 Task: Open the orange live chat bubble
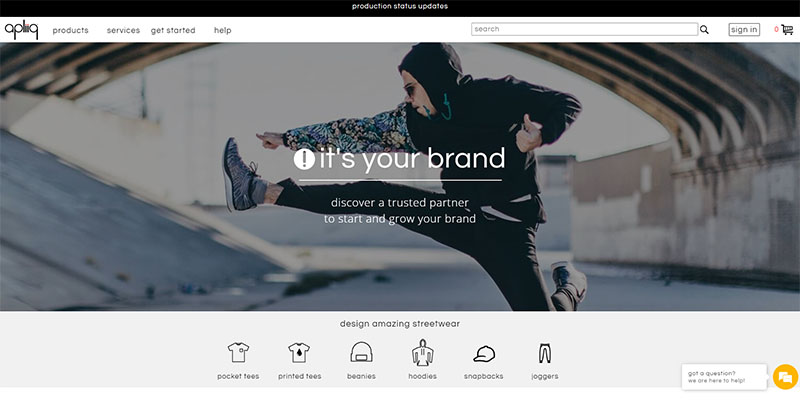(785, 377)
